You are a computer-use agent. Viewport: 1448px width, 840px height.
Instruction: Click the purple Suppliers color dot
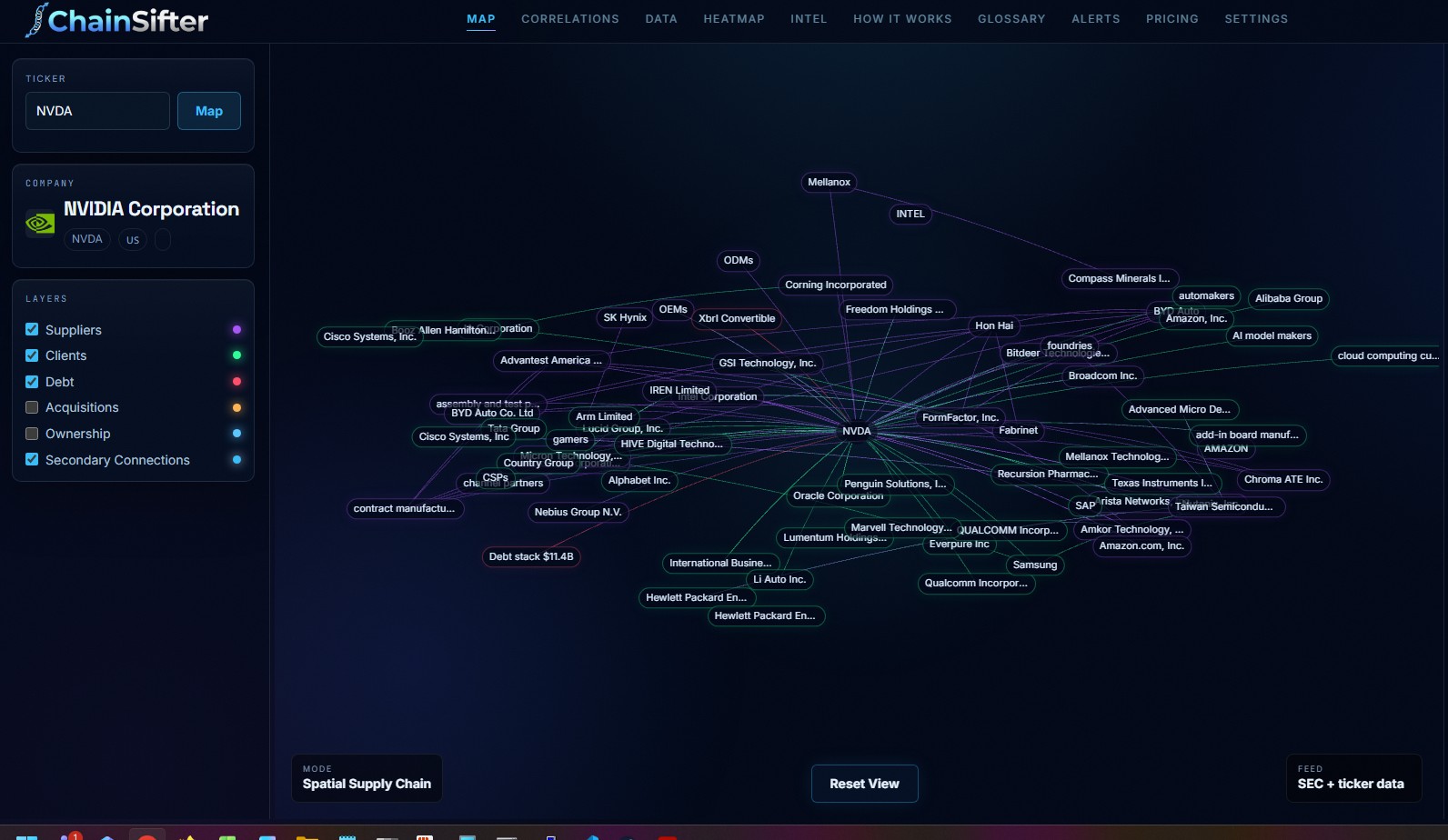click(x=236, y=329)
